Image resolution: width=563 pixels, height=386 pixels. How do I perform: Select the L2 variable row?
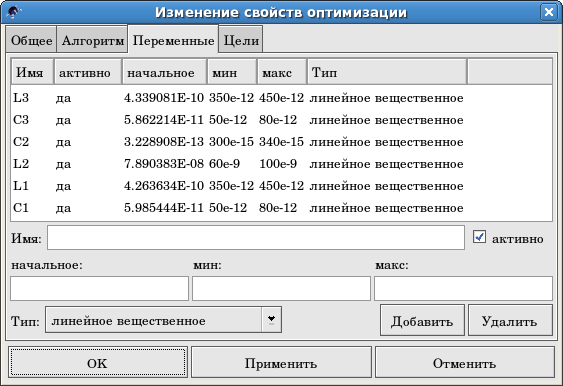coord(282,164)
